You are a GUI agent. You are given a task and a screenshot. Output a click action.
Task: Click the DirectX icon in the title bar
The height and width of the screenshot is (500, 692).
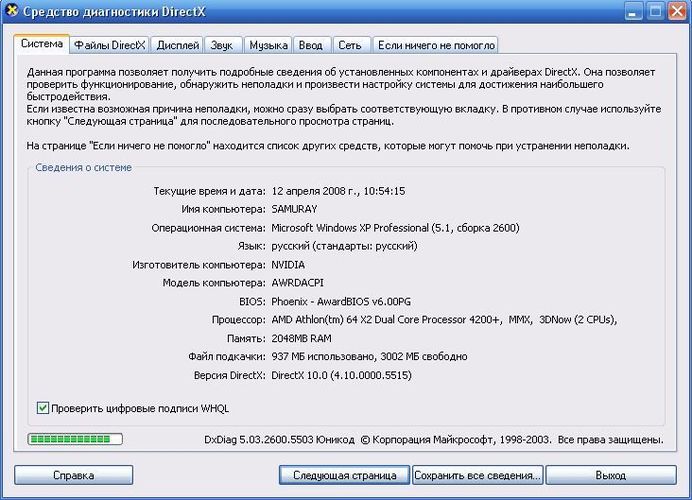[x=11, y=10]
